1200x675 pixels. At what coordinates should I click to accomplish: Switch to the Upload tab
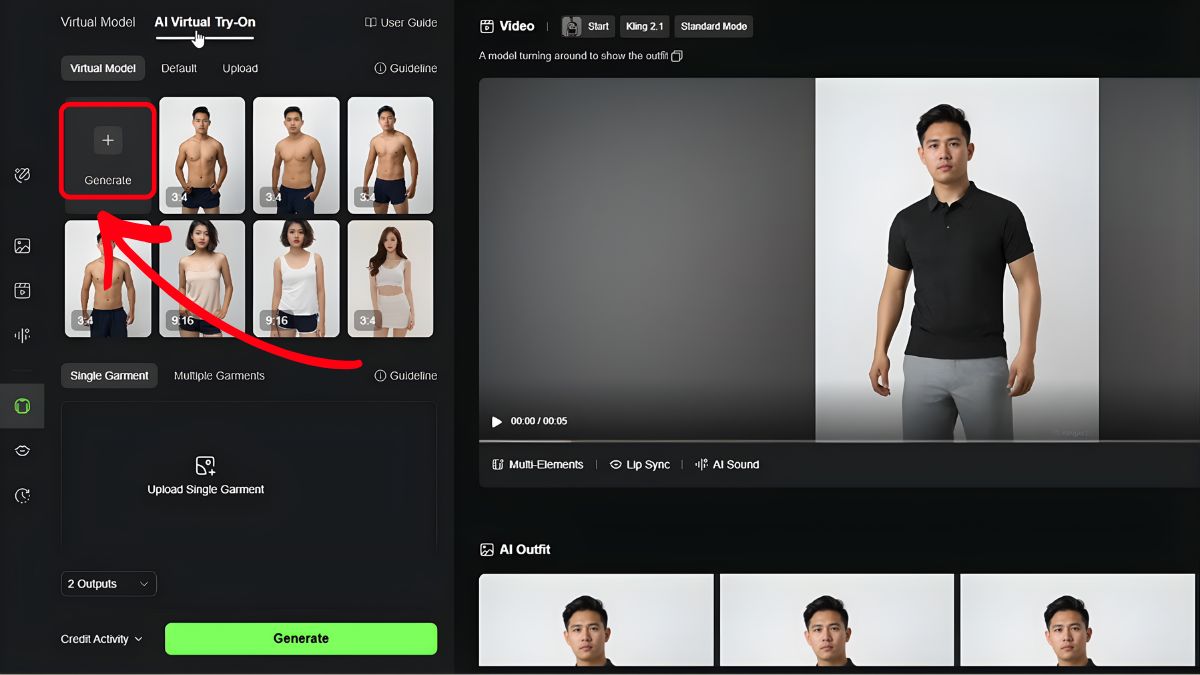(x=240, y=68)
